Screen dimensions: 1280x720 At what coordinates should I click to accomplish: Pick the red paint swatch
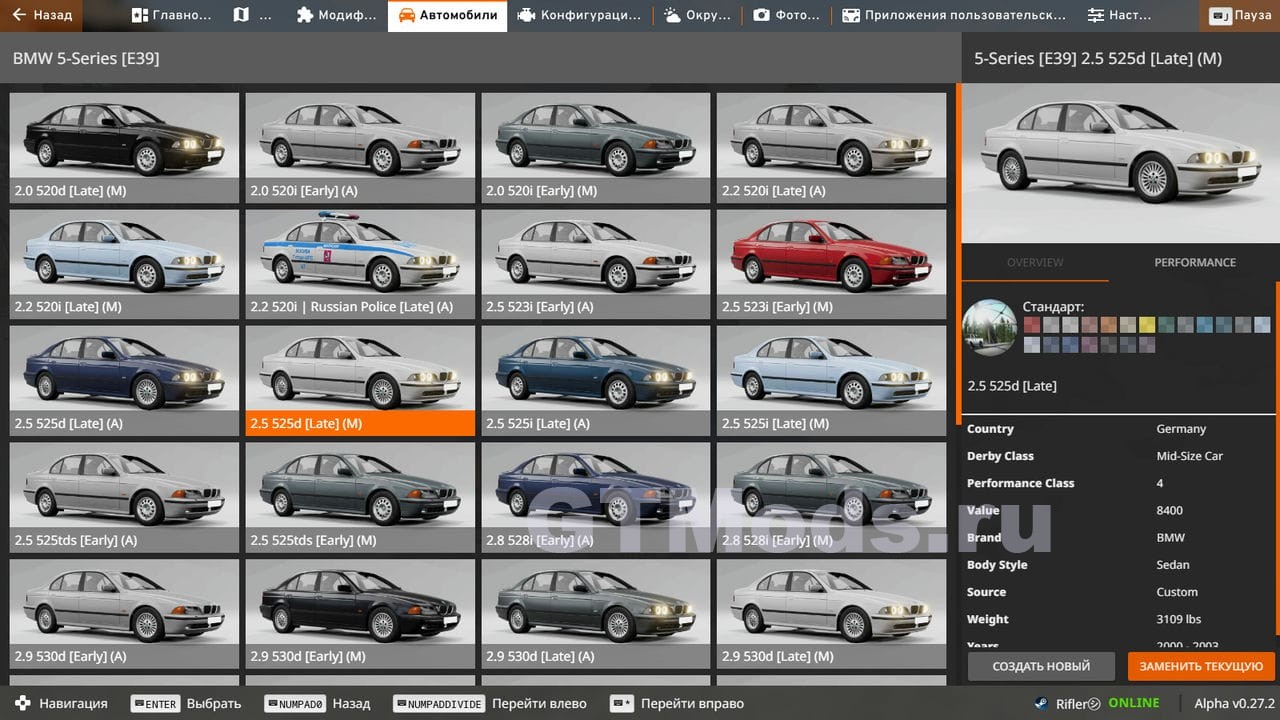click(x=1031, y=324)
